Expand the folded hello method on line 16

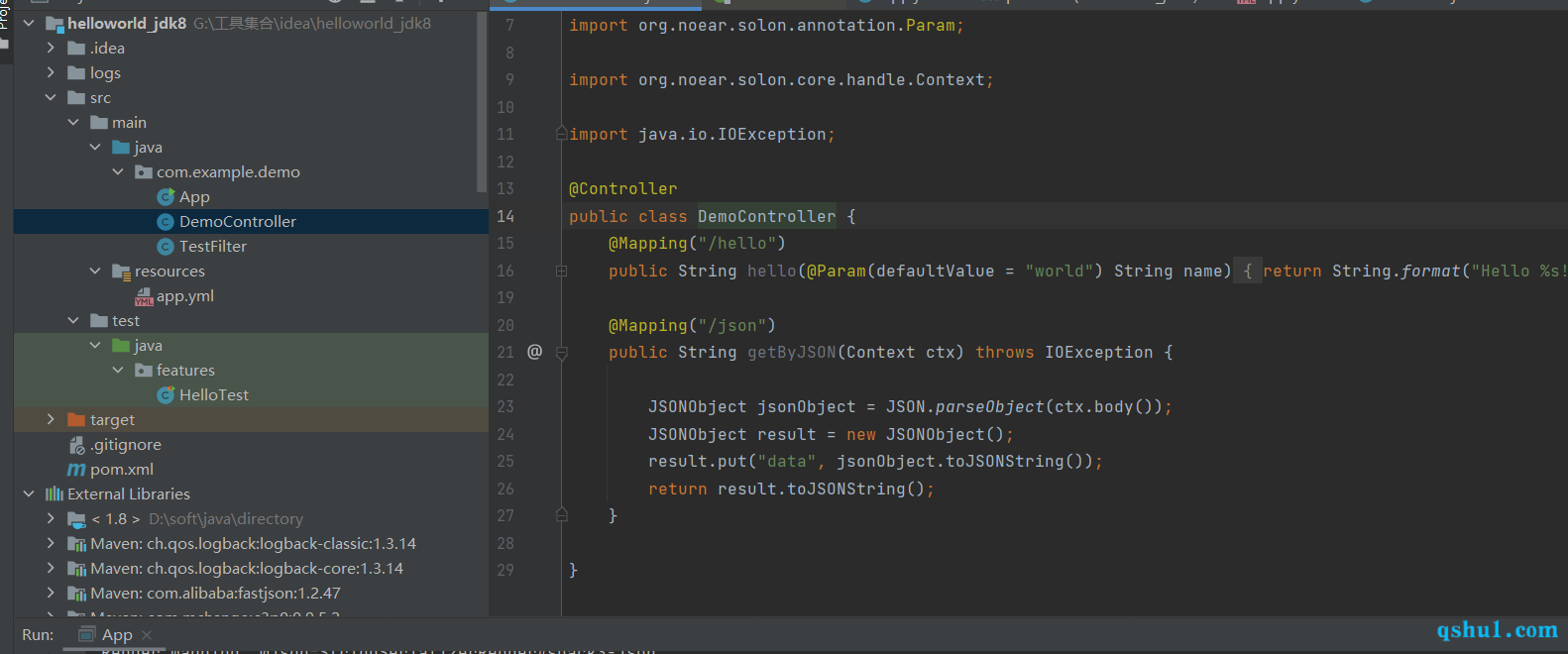[561, 271]
